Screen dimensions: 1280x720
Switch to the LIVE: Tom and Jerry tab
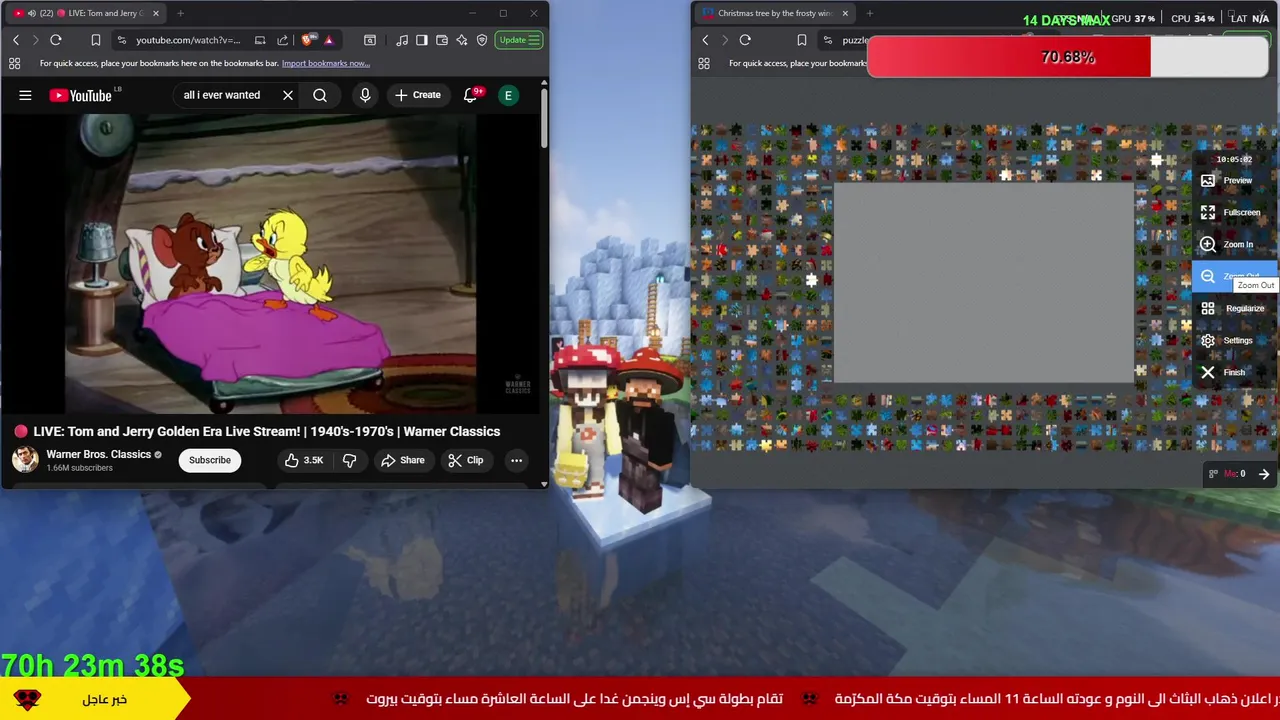(x=88, y=13)
